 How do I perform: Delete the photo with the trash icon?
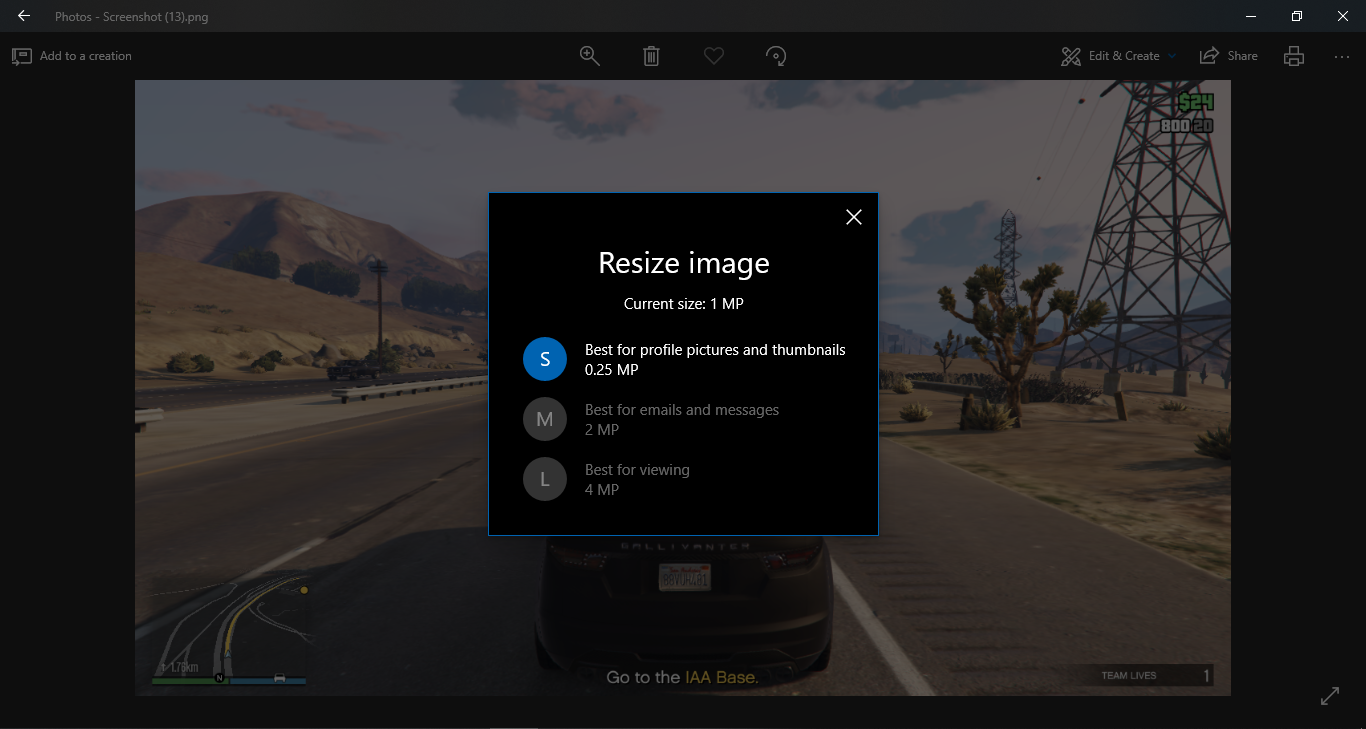coord(651,56)
